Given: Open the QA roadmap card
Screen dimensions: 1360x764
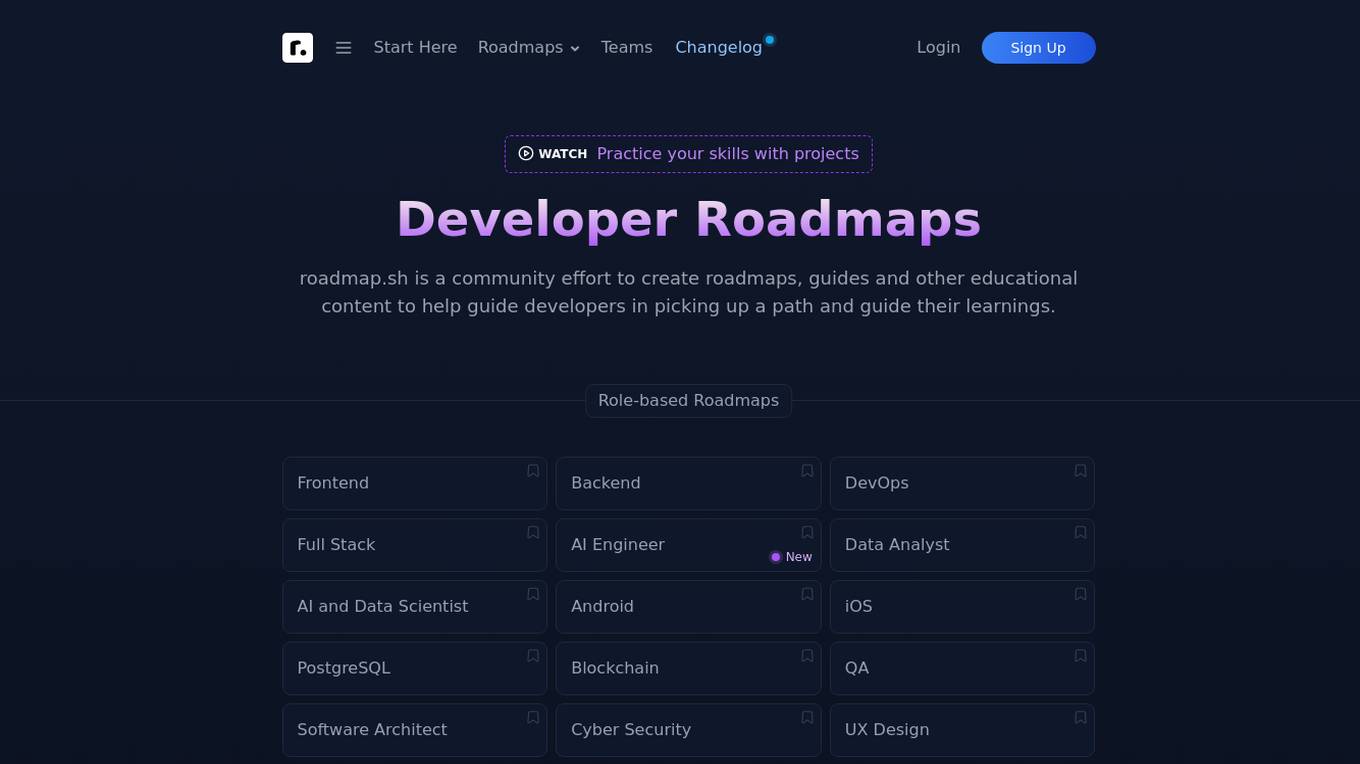Looking at the screenshot, I should pyautogui.click(x=962, y=668).
